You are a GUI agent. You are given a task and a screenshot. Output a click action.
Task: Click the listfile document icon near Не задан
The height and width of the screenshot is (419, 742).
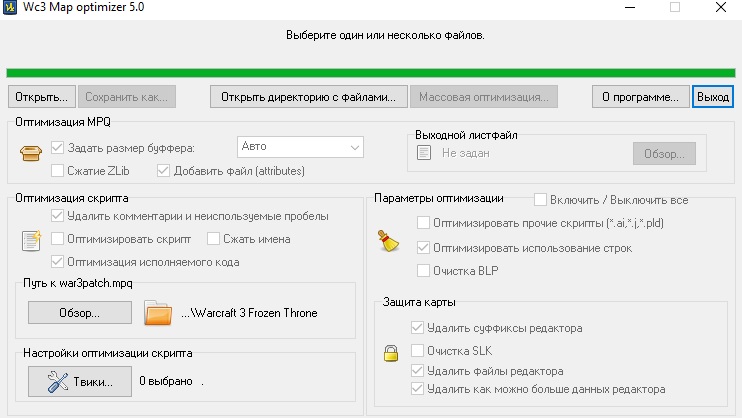424,153
